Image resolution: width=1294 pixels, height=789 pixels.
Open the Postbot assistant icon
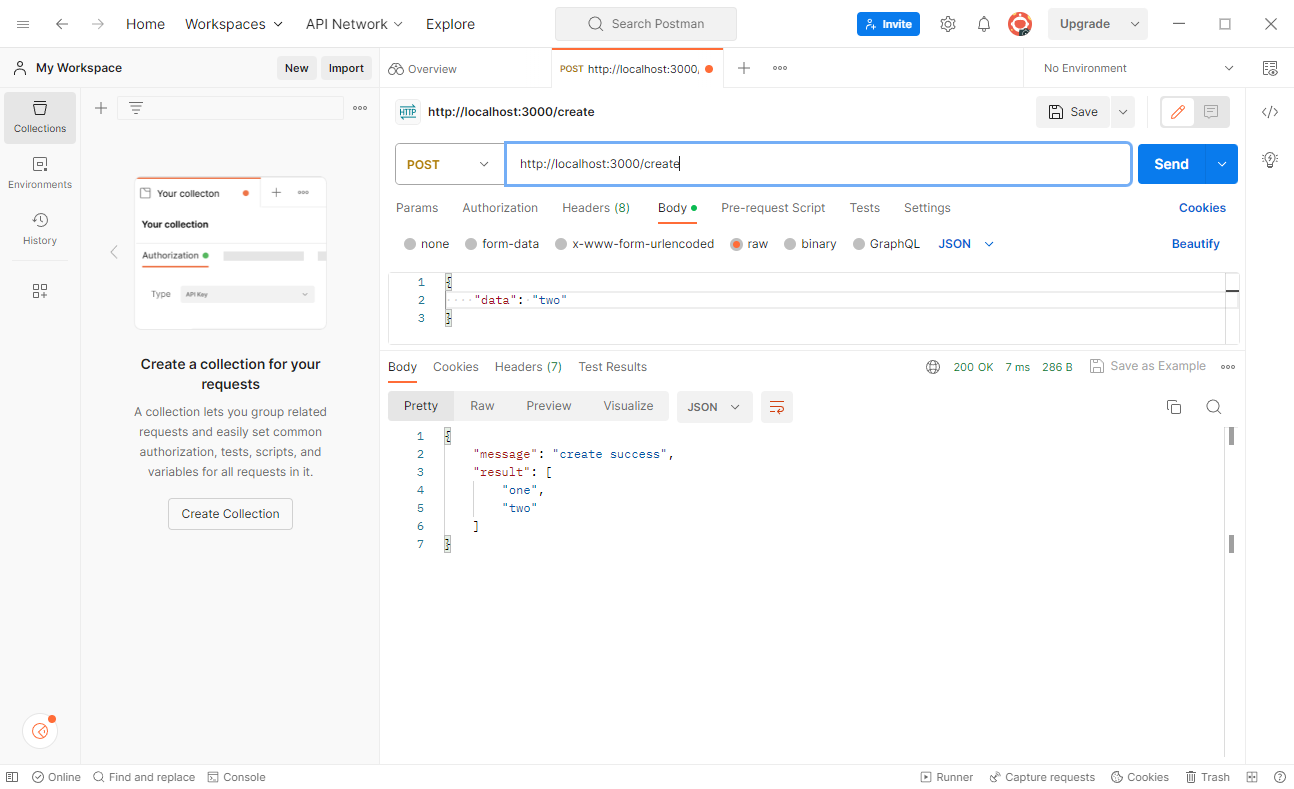pyautogui.click(x=40, y=731)
